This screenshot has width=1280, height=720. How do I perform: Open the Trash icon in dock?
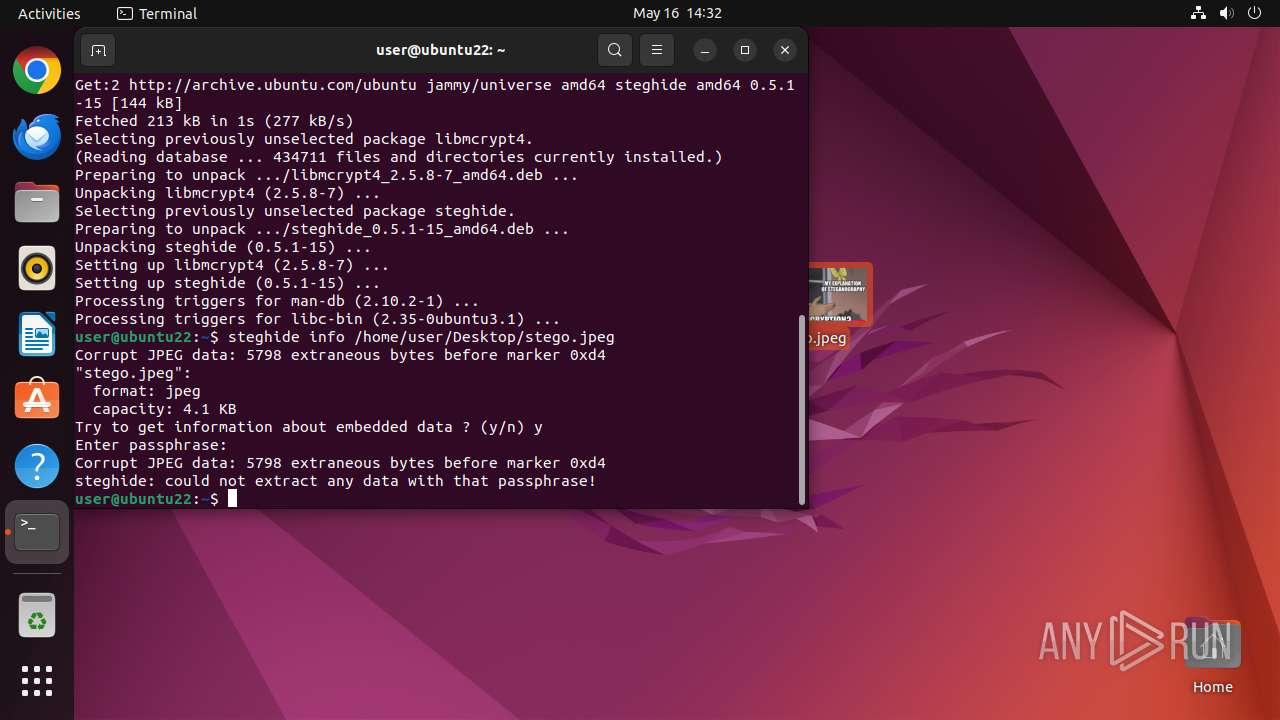pyautogui.click(x=37, y=615)
